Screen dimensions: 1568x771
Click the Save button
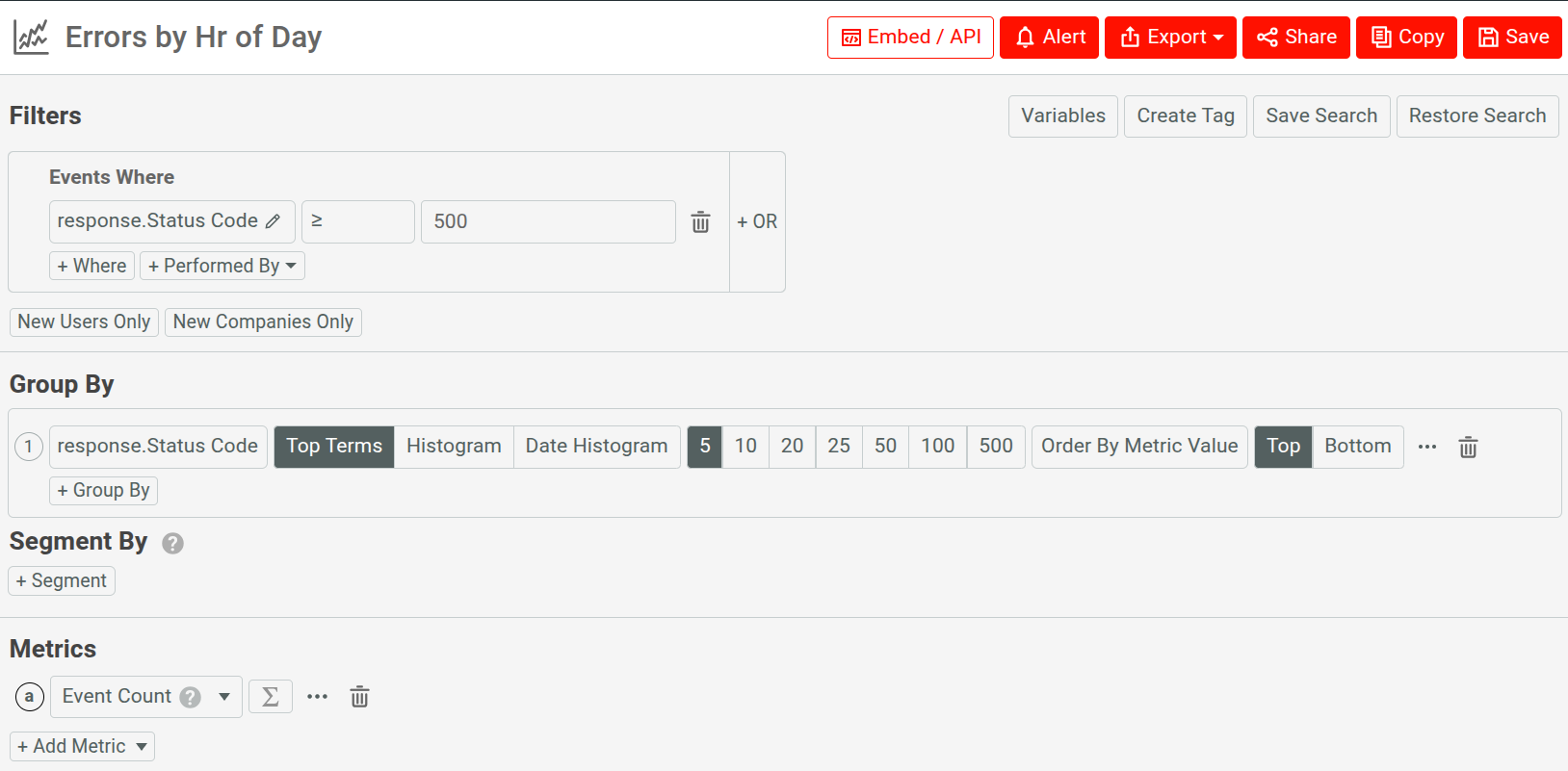pos(1512,38)
